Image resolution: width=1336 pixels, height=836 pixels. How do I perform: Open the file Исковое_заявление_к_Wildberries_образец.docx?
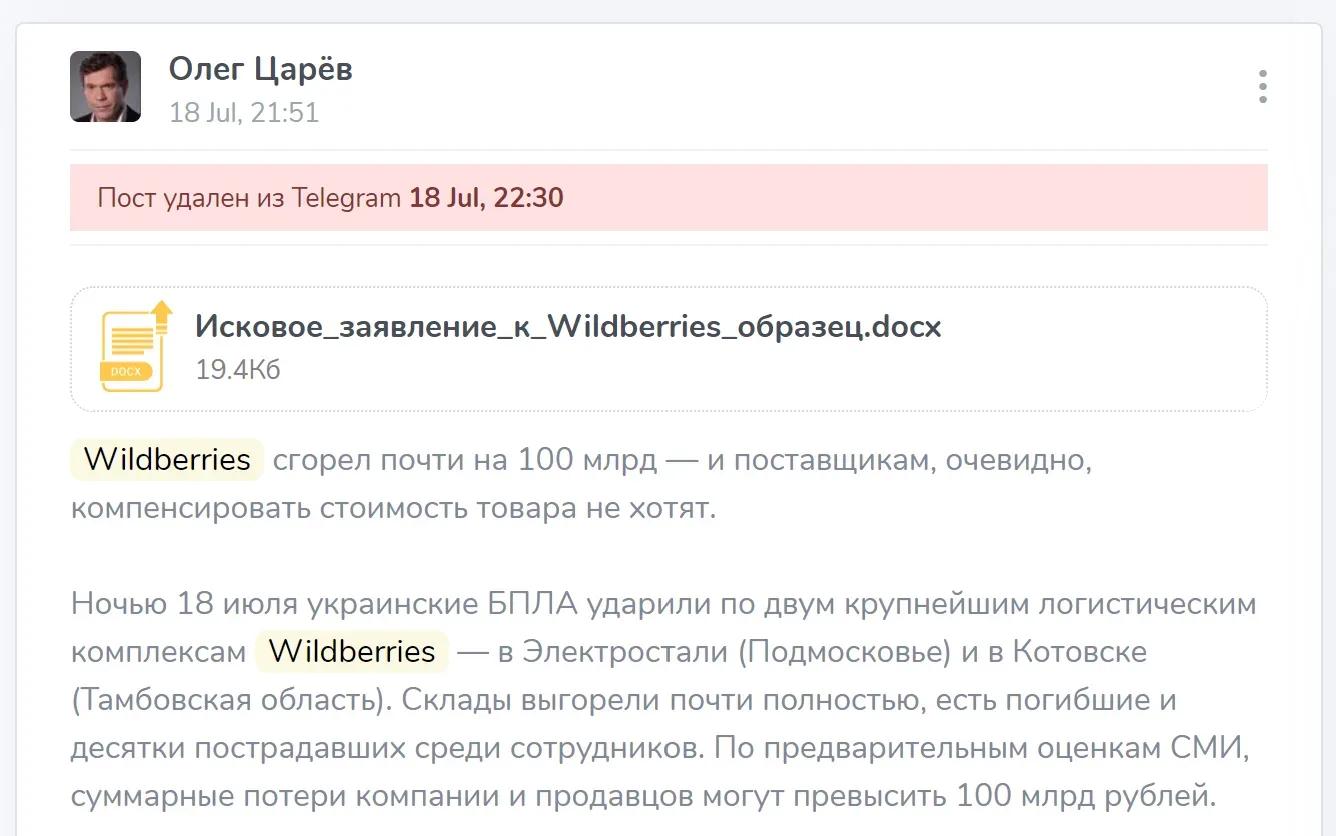(x=568, y=327)
